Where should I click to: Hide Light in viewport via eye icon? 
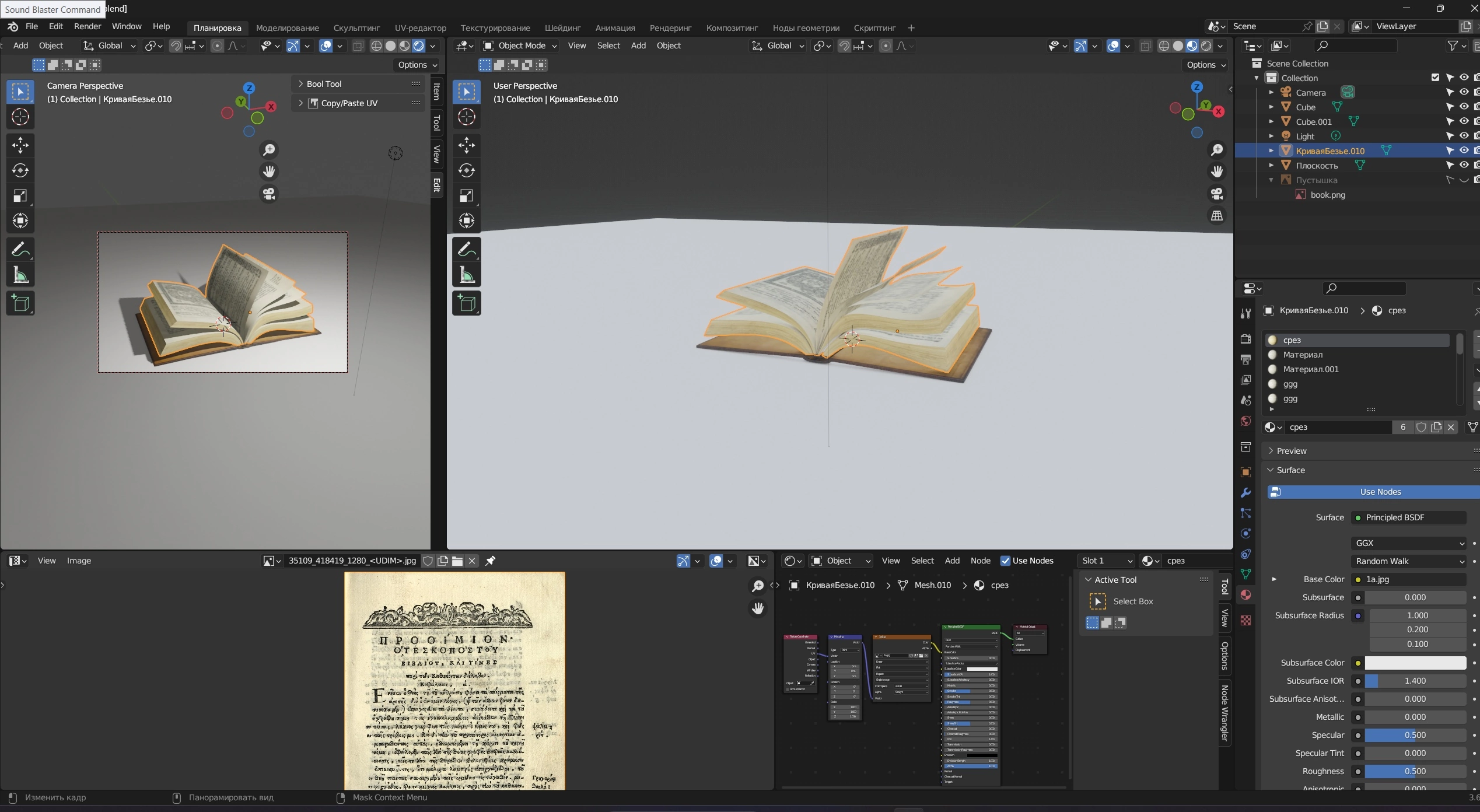point(1464,136)
